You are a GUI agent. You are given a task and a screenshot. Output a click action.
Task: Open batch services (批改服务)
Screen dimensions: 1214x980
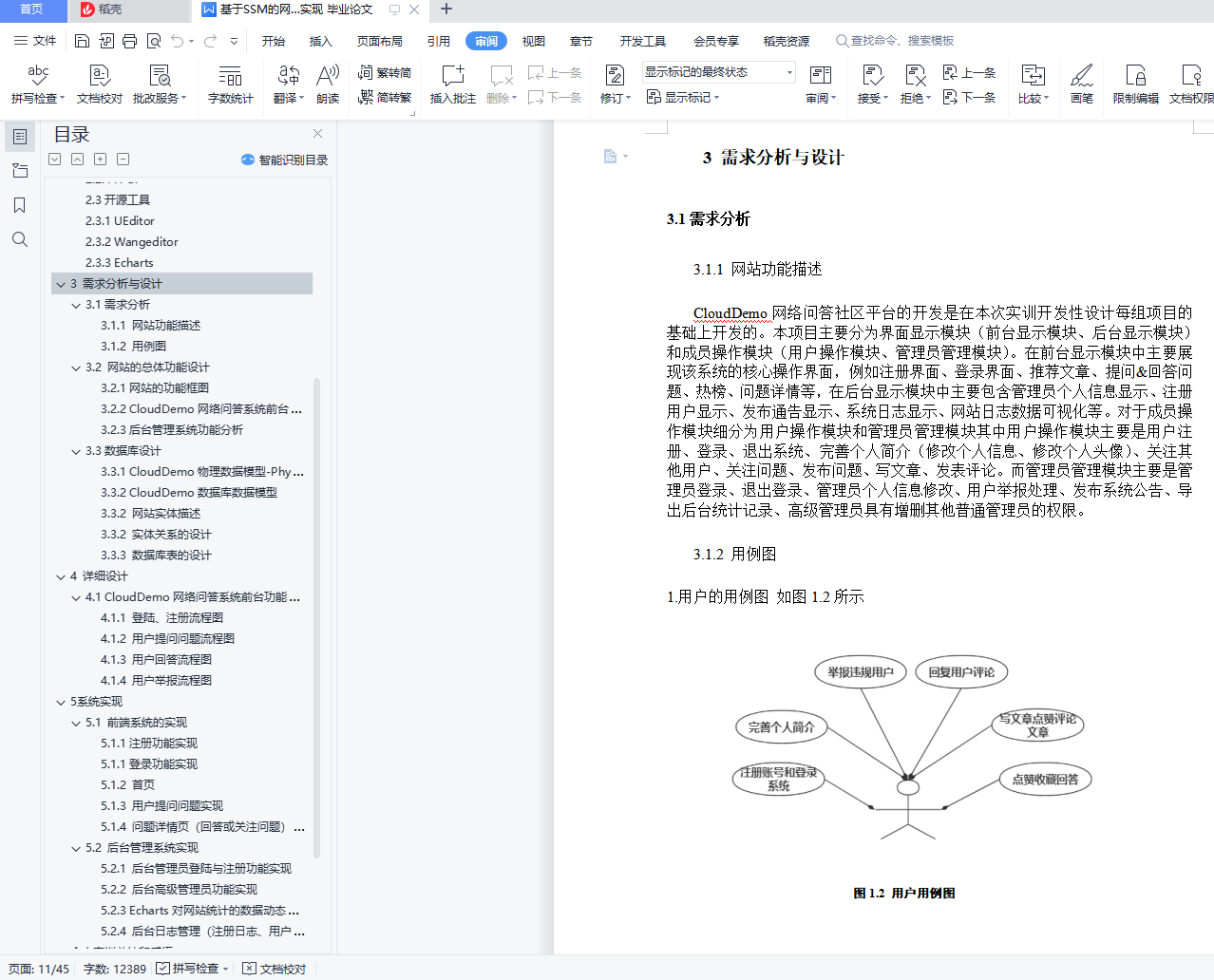[160, 84]
